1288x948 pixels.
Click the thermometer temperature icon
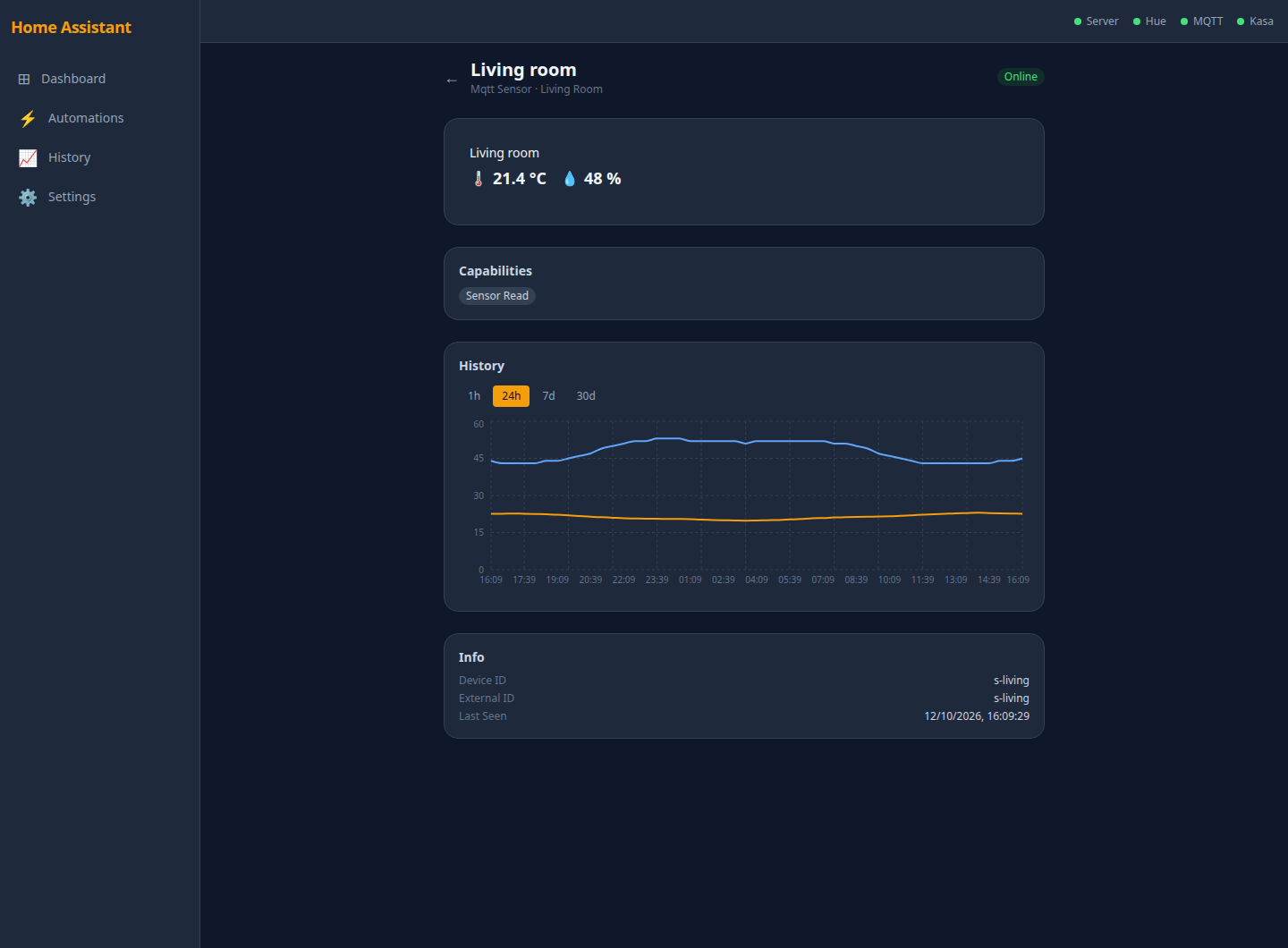click(479, 179)
